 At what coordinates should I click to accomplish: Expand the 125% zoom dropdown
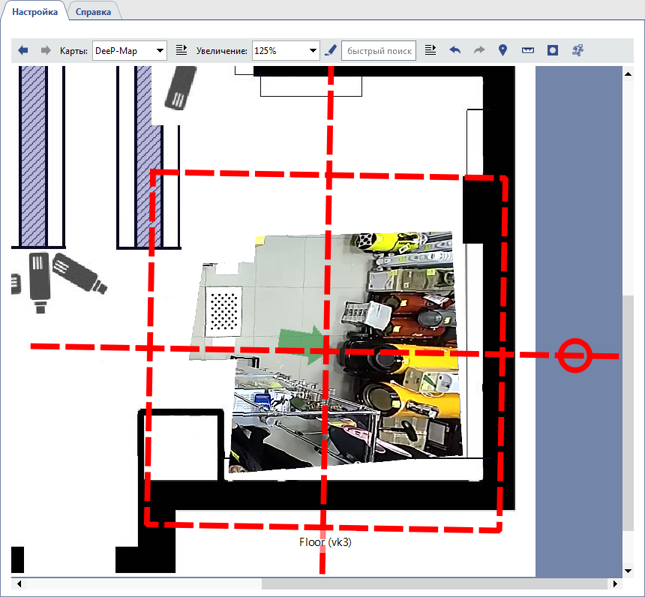[312, 50]
